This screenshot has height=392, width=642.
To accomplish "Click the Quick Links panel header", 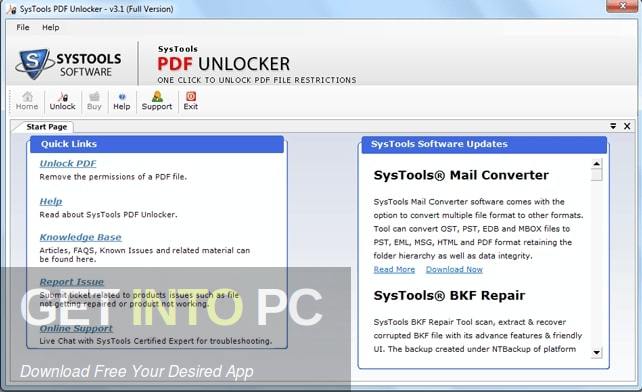I will click(x=157, y=144).
